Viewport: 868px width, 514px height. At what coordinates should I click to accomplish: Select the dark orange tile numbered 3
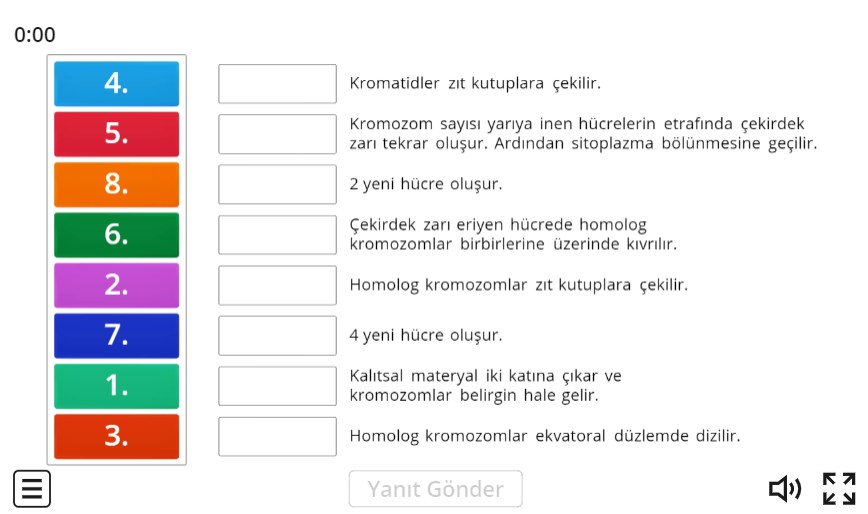[x=117, y=436]
